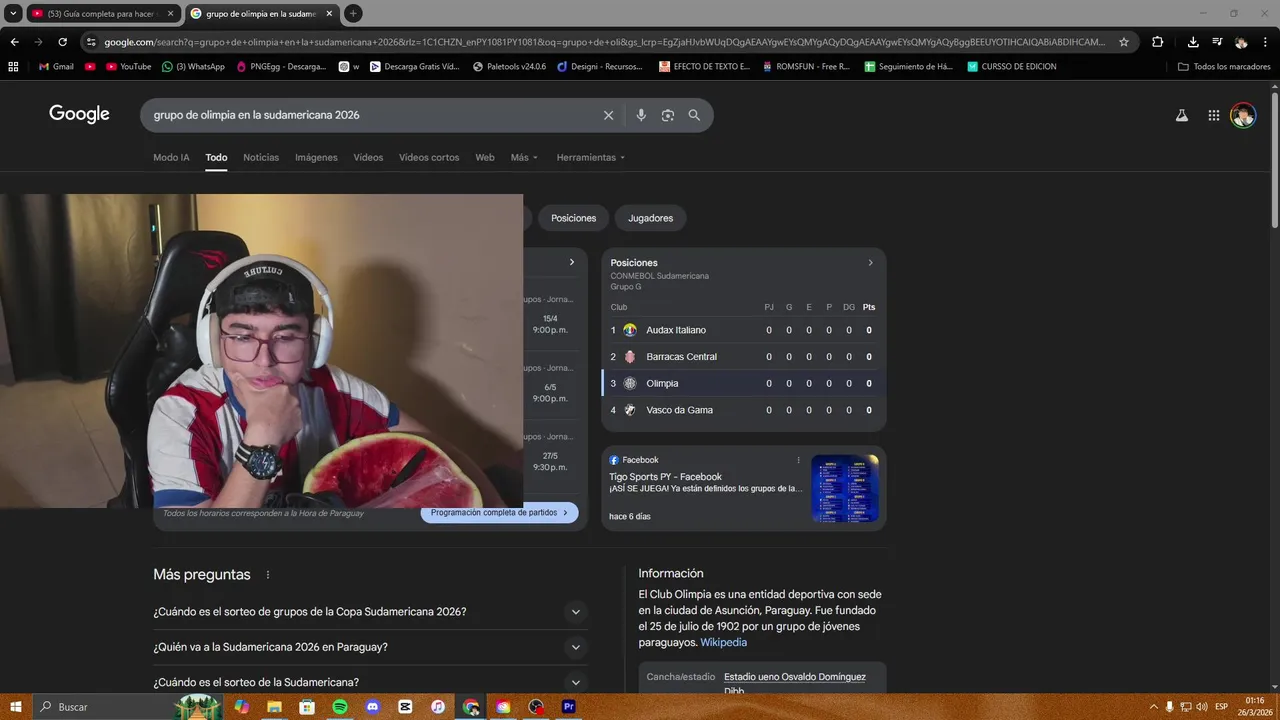
Task: Open the Windows Start menu
Action: (x=16, y=707)
